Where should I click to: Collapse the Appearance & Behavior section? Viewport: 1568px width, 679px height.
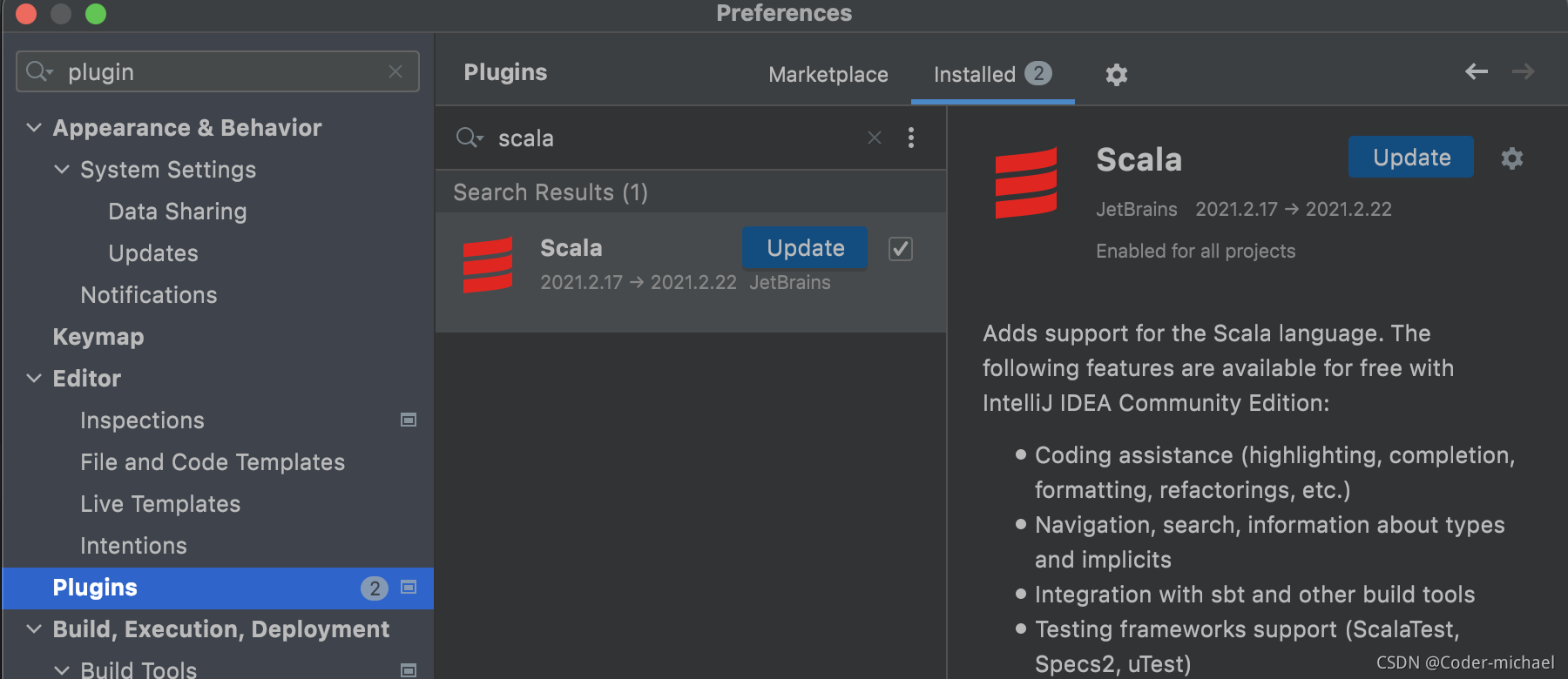point(34,128)
